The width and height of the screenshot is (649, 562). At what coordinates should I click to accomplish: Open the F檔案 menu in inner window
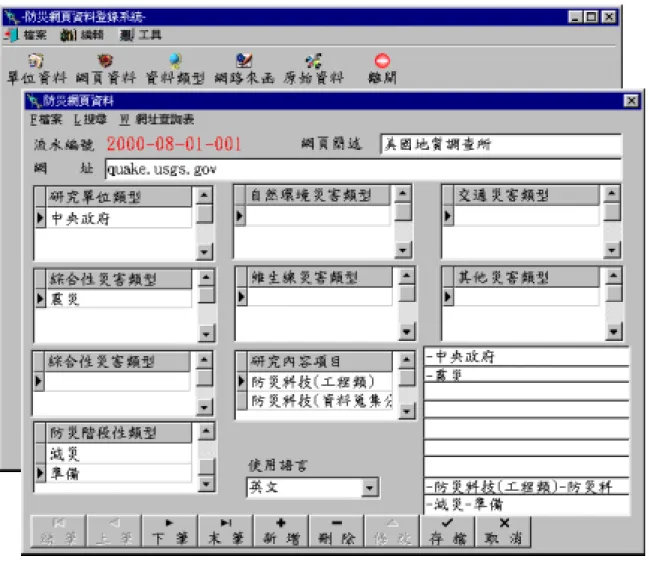tap(46, 120)
